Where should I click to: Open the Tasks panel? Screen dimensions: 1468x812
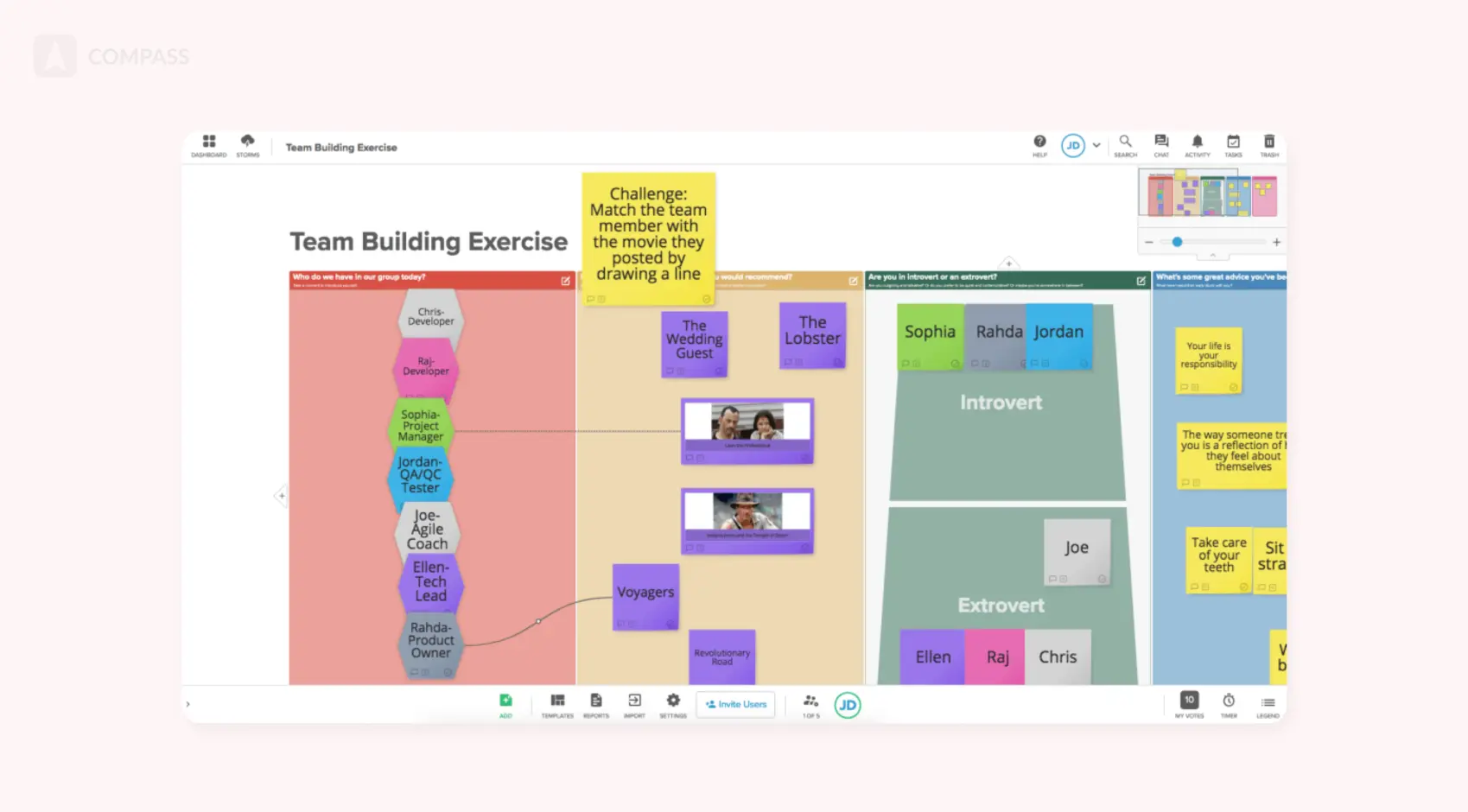pyautogui.click(x=1233, y=145)
